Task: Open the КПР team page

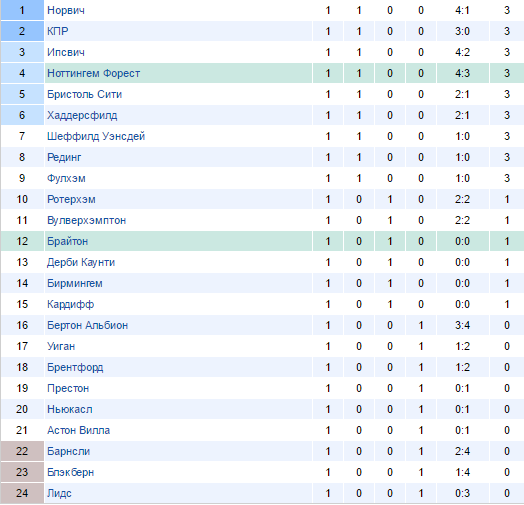Action: [x=57, y=31]
